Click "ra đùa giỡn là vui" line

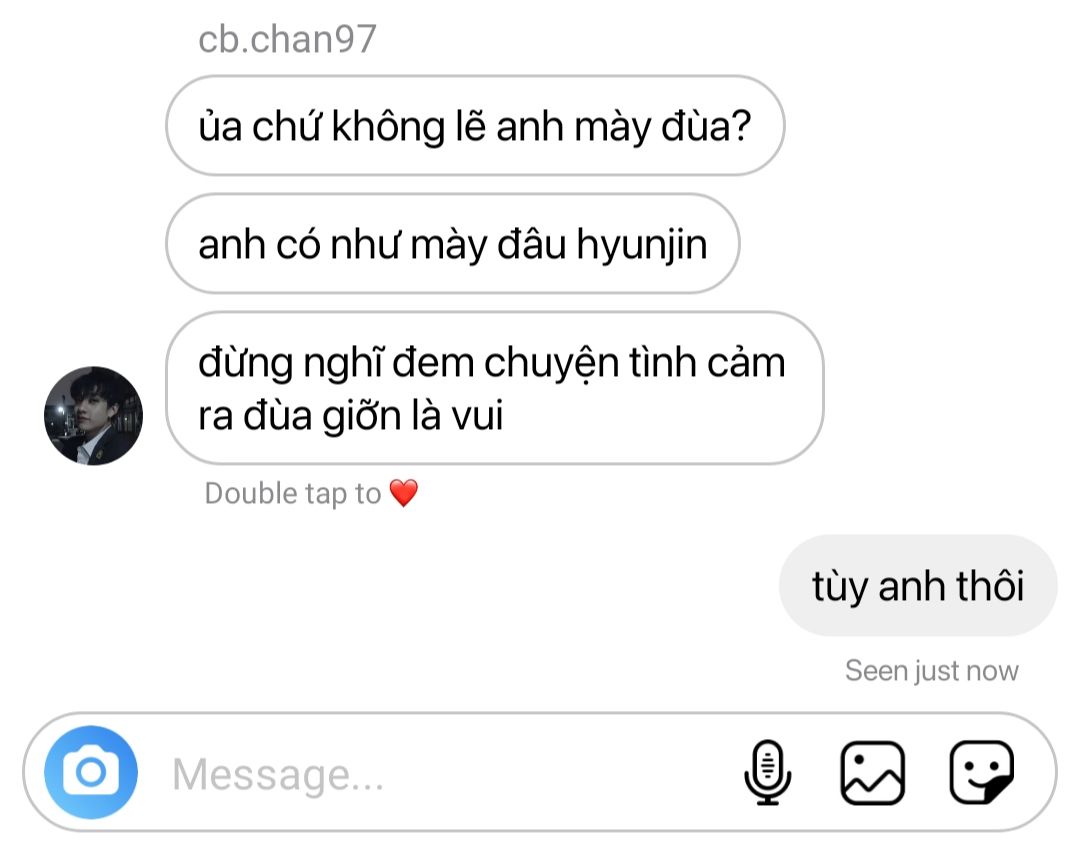[351, 415]
